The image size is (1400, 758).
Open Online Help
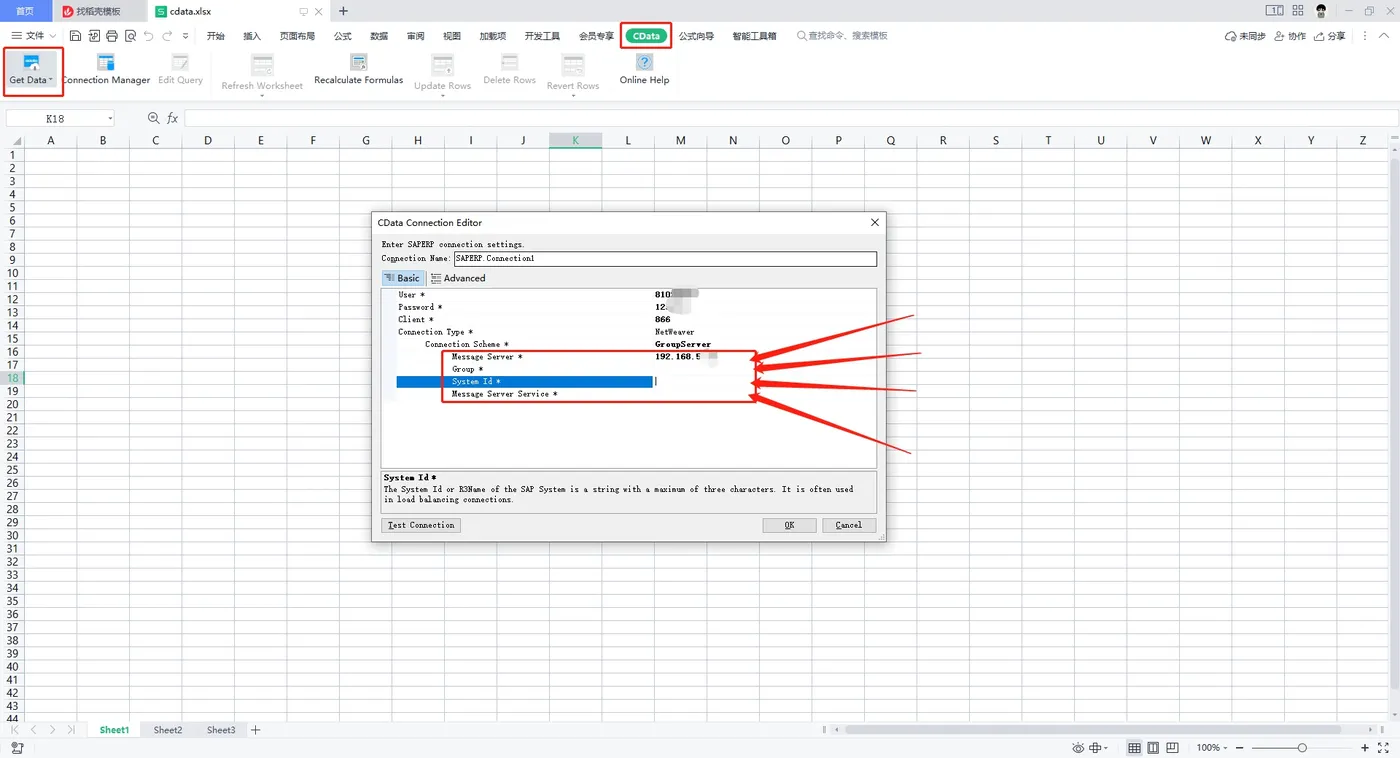coord(644,69)
